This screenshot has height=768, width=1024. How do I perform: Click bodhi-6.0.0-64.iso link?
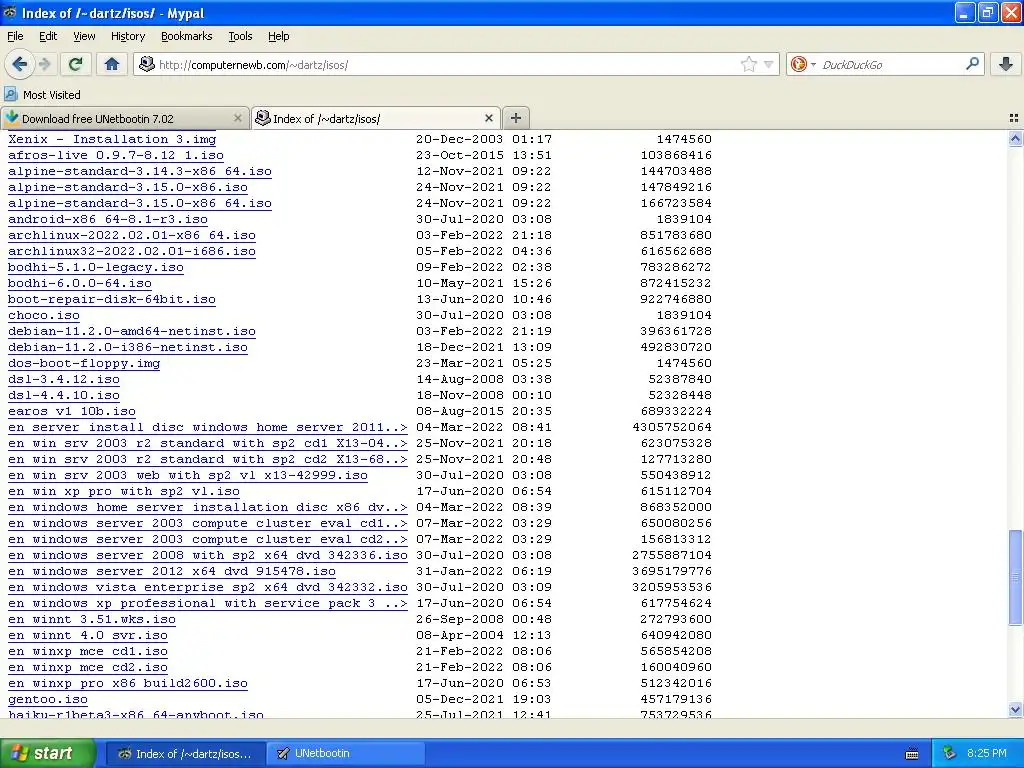click(x=80, y=283)
